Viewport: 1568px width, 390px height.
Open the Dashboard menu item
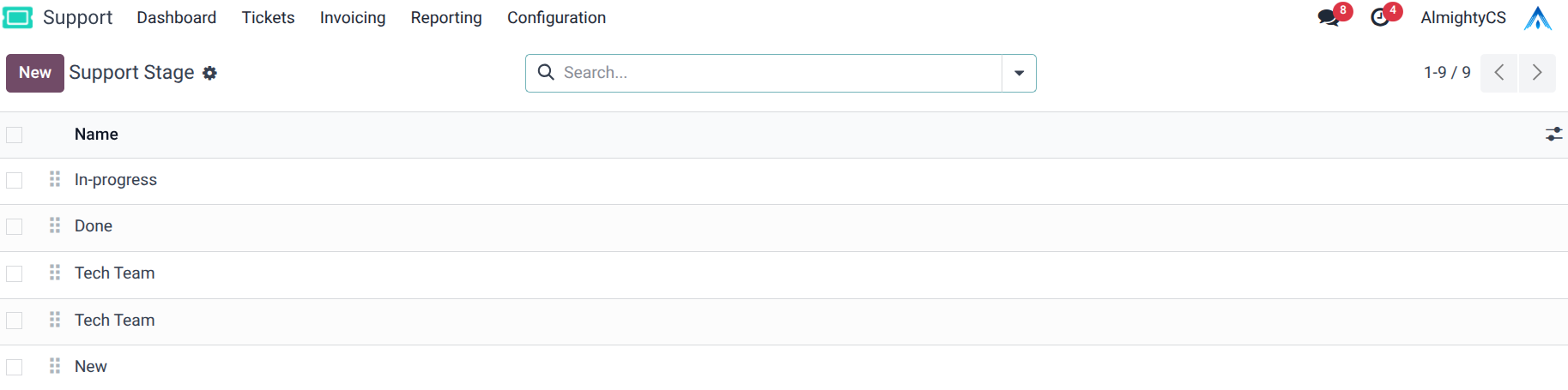pos(176,18)
